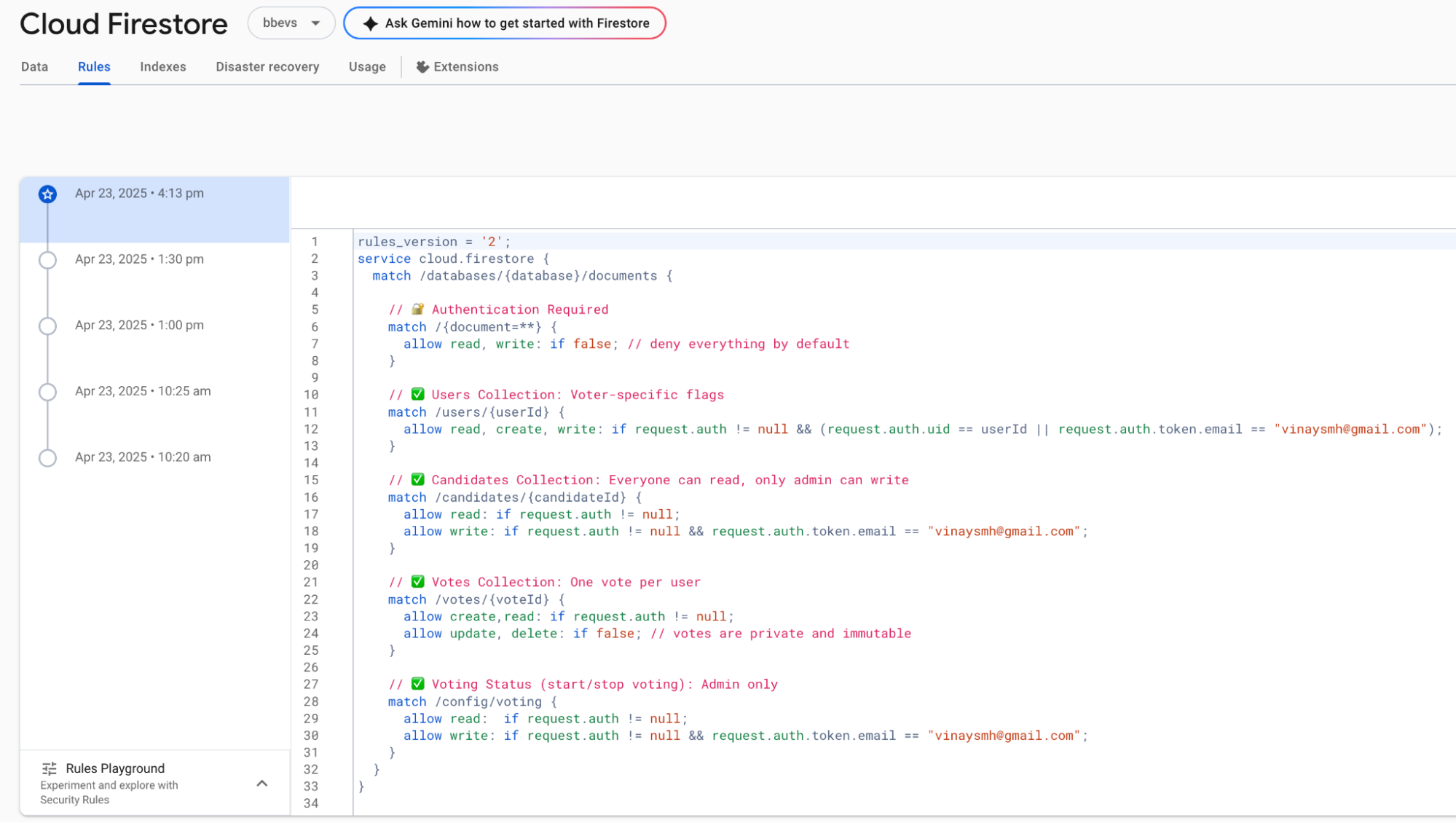This screenshot has width=1456, height=823.
Task: Select version marker for 1:00 pm
Action: 48,326
